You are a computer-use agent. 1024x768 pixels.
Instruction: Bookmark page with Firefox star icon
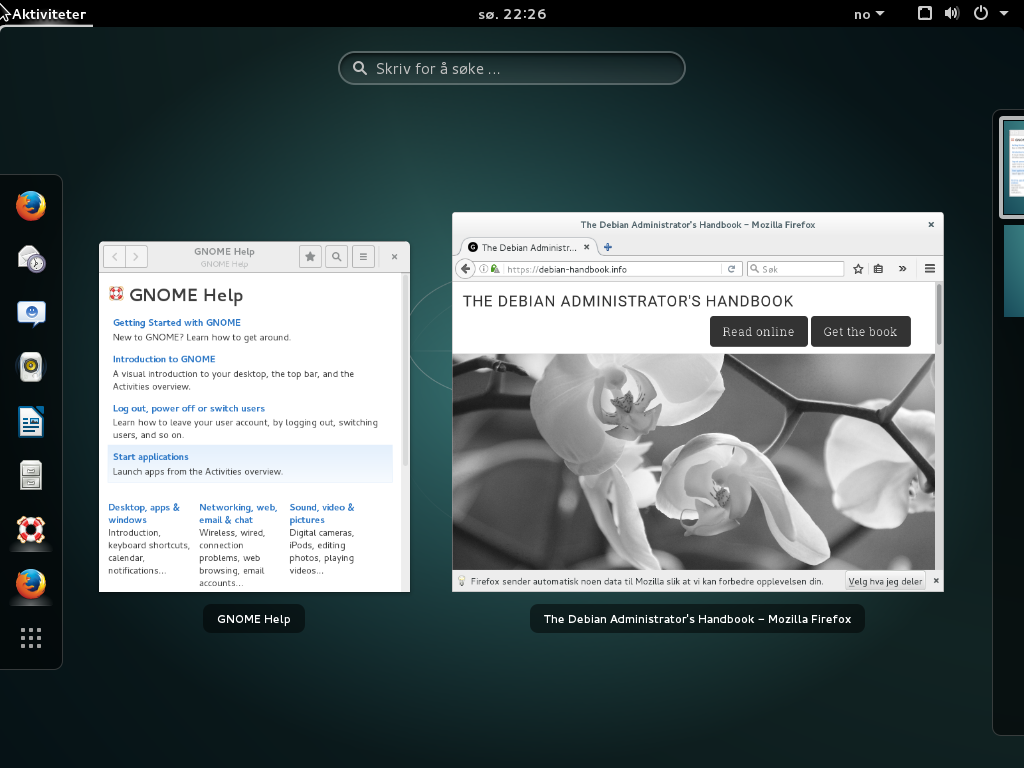point(858,268)
